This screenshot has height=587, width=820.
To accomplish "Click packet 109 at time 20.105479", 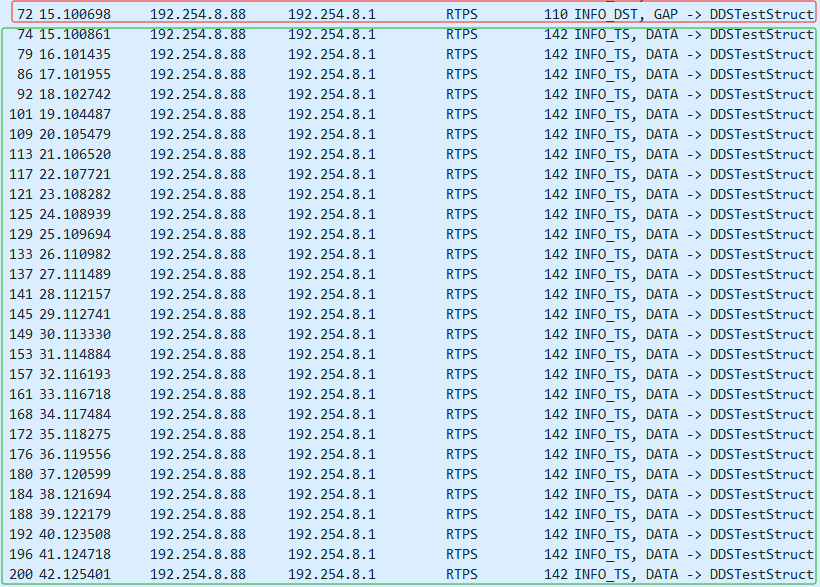I will tap(410, 134).
